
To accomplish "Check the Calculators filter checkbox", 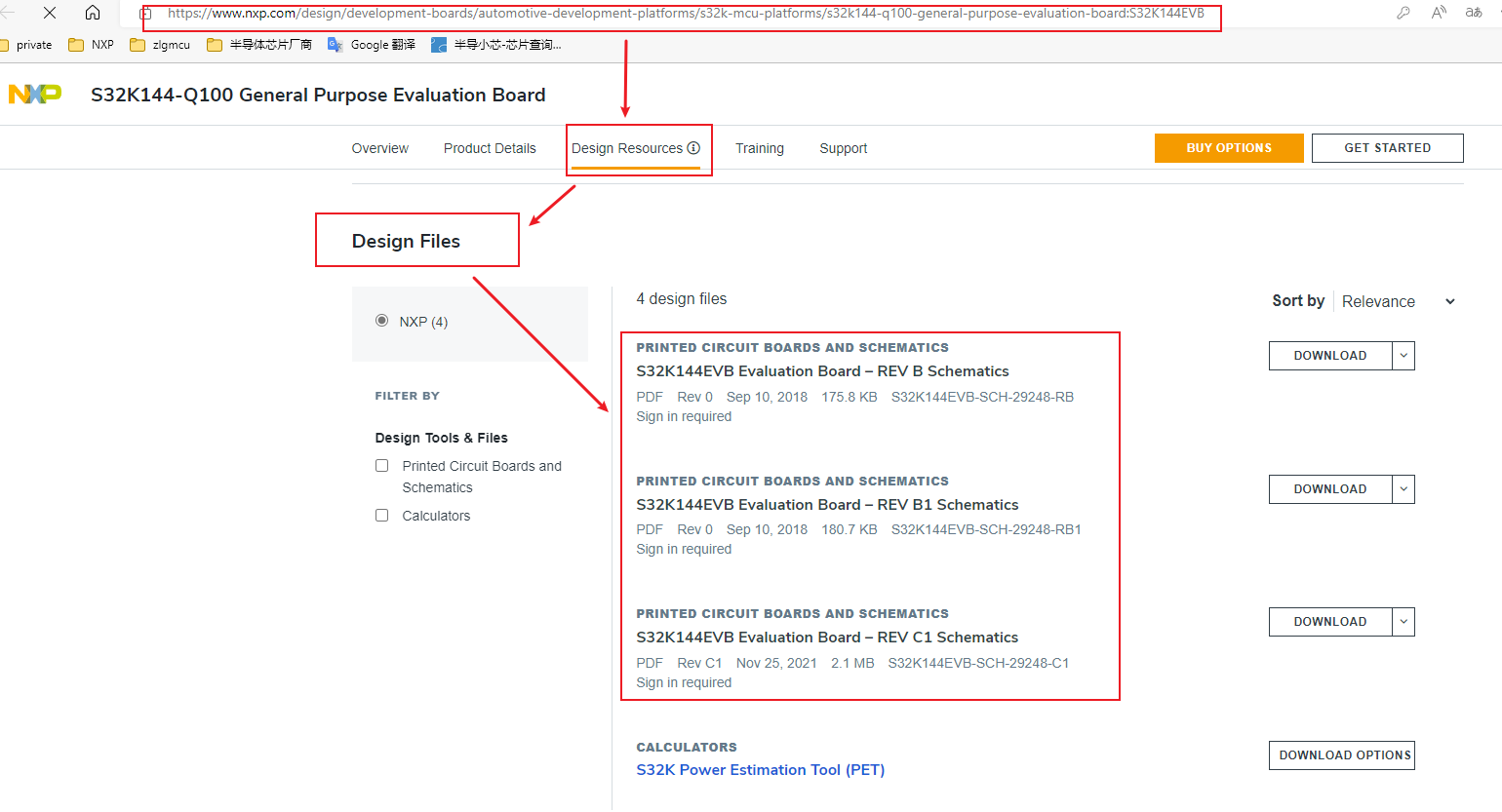I will click(x=382, y=515).
